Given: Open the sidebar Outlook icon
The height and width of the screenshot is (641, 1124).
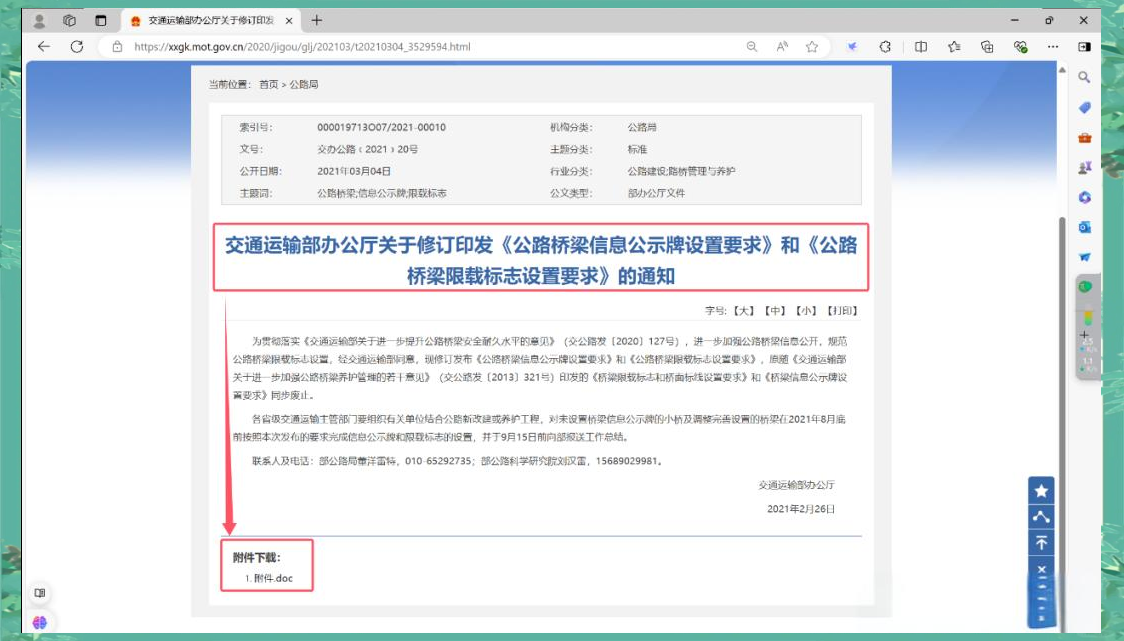Looking at the screenshot, I should click(x=1085, y=227).
